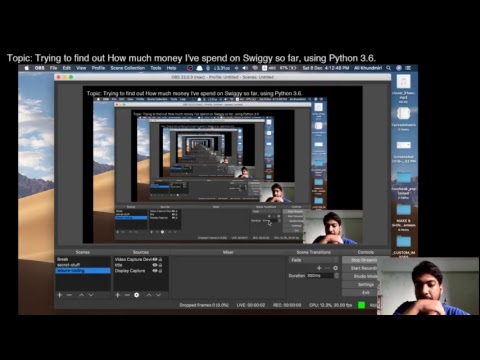The width and height of the screenshot is (480, 360).
Task: Toggle visibility of the Display Capture source
Action: (x=155, y=271)
